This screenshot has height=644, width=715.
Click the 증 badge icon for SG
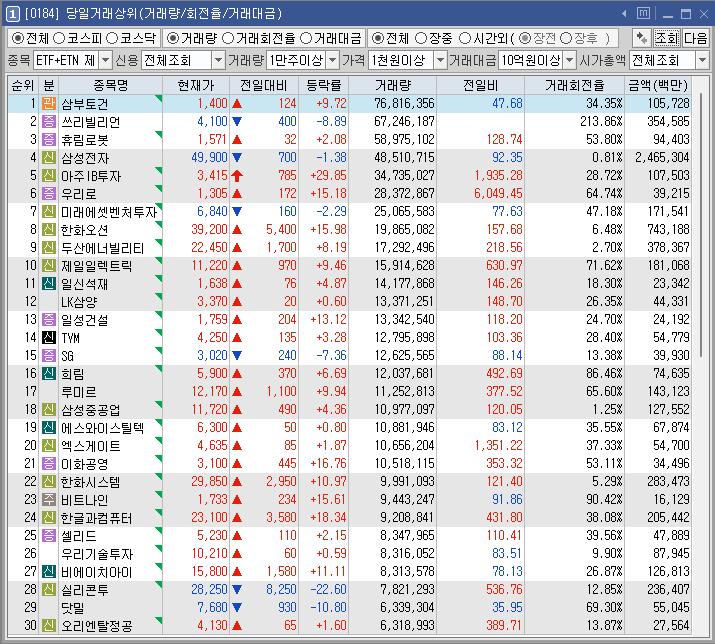[x=49, y=356]
